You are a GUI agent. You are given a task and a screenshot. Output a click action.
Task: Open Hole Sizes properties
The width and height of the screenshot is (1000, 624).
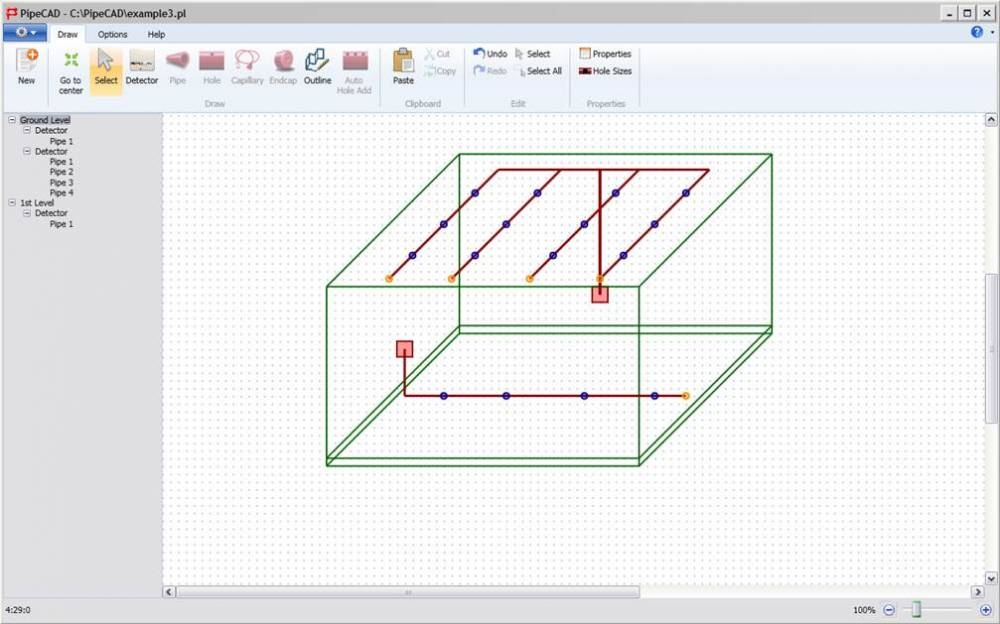pyautogui.click(x=606, y=71)
